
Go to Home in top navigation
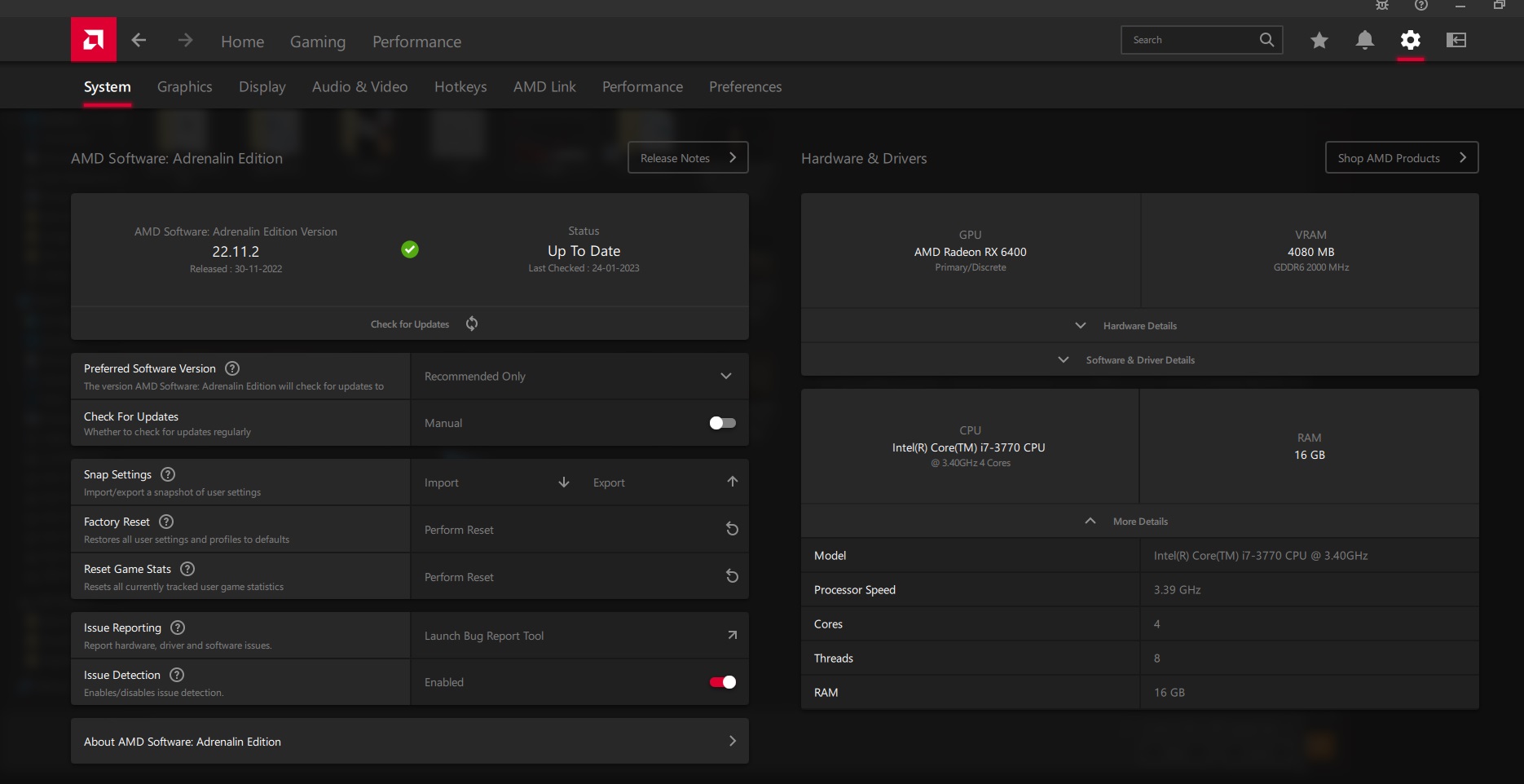(x=243, y=42)
